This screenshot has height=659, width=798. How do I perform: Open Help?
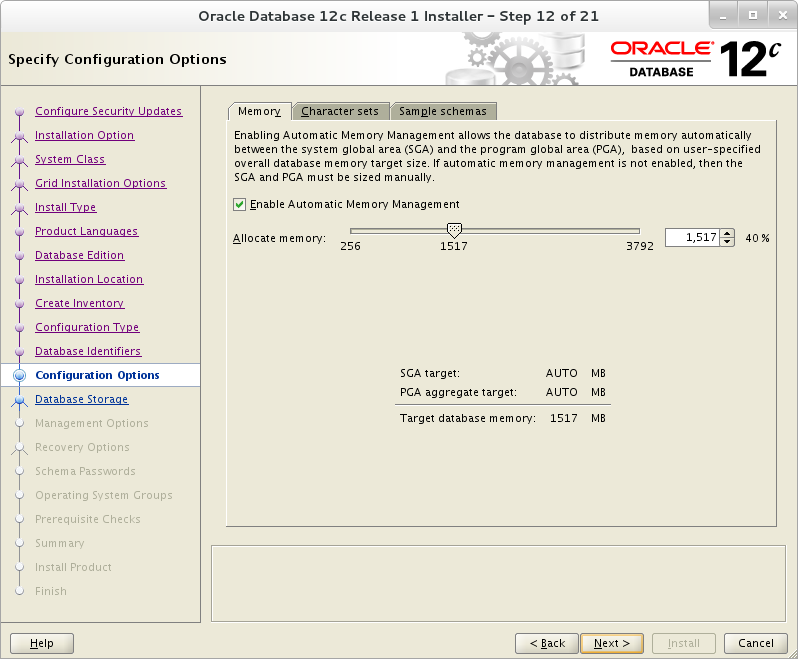tap(42, 643)
